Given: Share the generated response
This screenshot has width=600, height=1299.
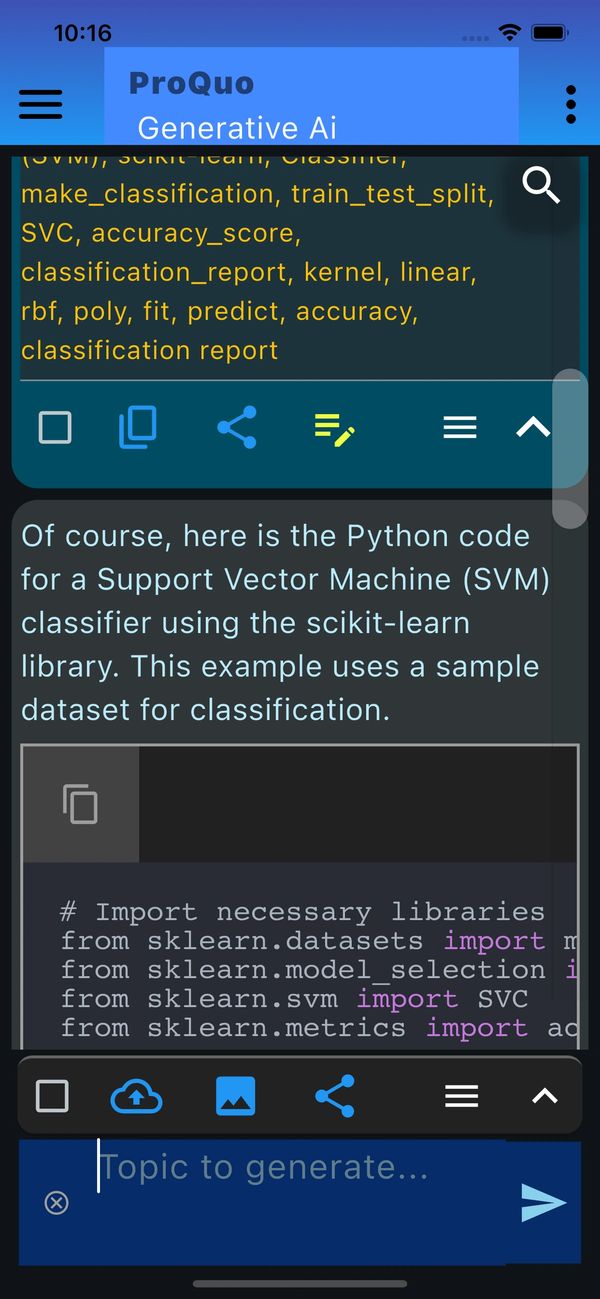Looking at the screenshot, I should point(237,427).
